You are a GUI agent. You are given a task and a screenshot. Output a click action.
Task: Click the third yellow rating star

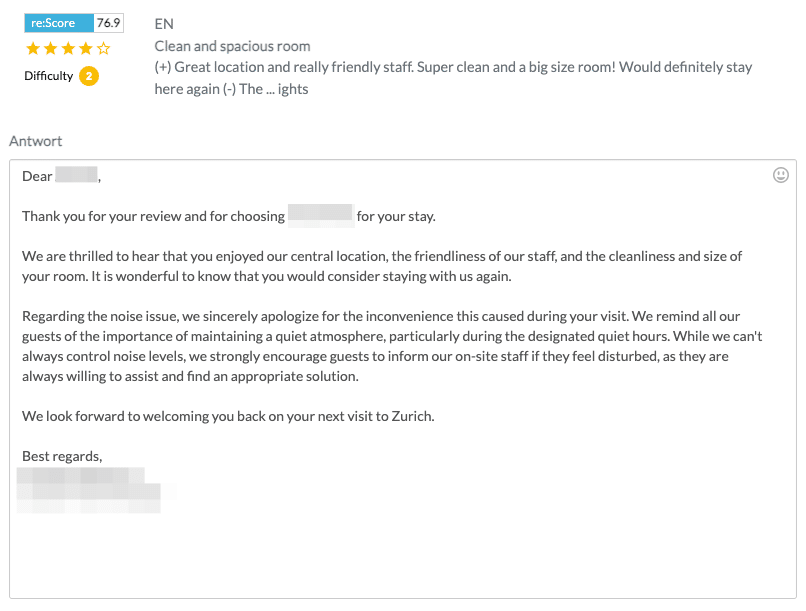[68, 49]
